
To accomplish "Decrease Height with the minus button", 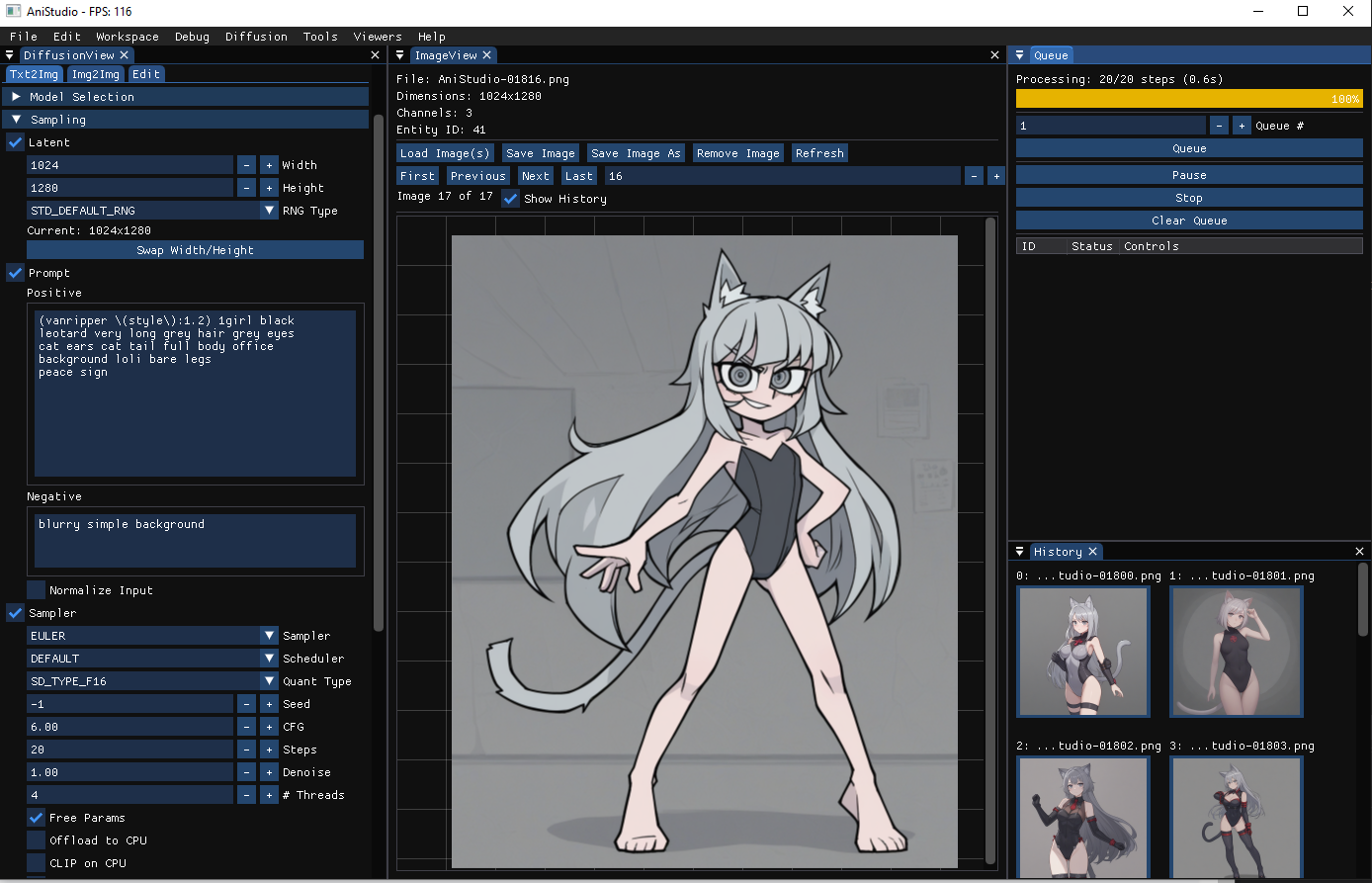I will click(x=246, y=188).
